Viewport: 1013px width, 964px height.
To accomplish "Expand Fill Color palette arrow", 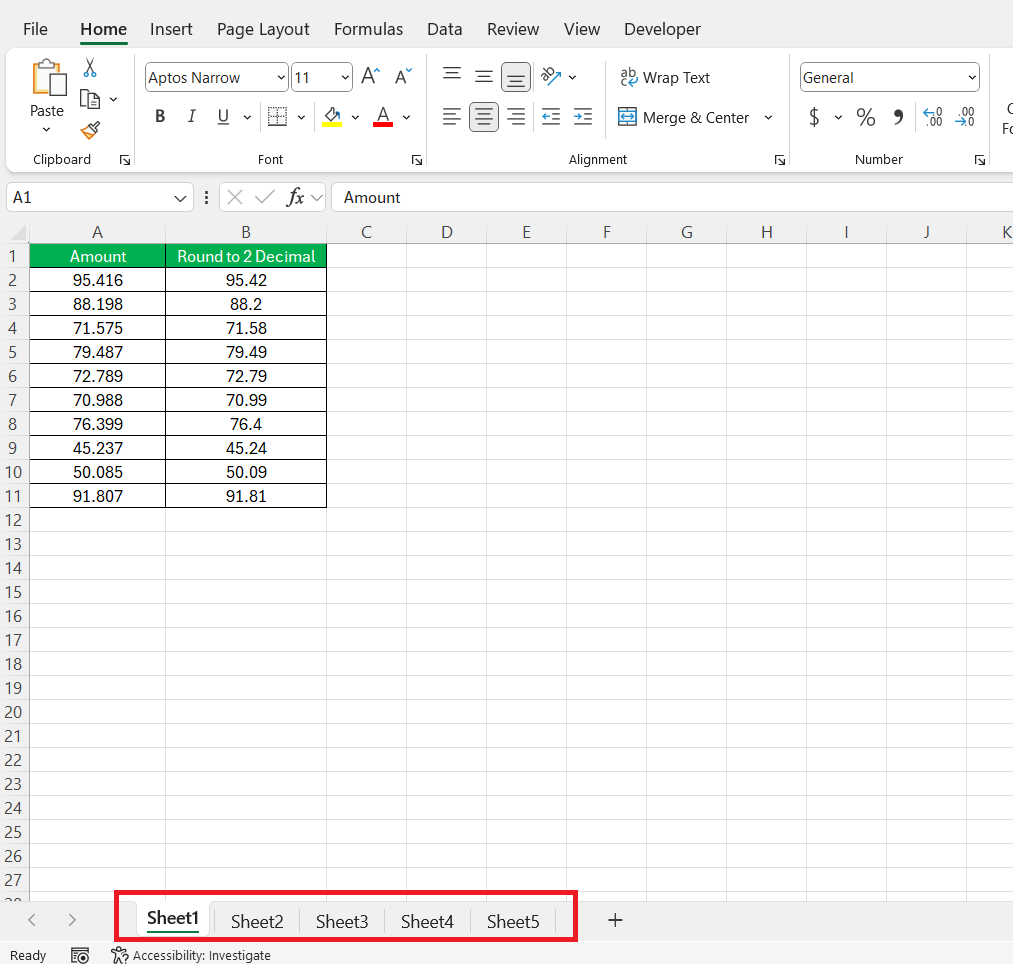I will pyautogui.click(x=355, y=117).
